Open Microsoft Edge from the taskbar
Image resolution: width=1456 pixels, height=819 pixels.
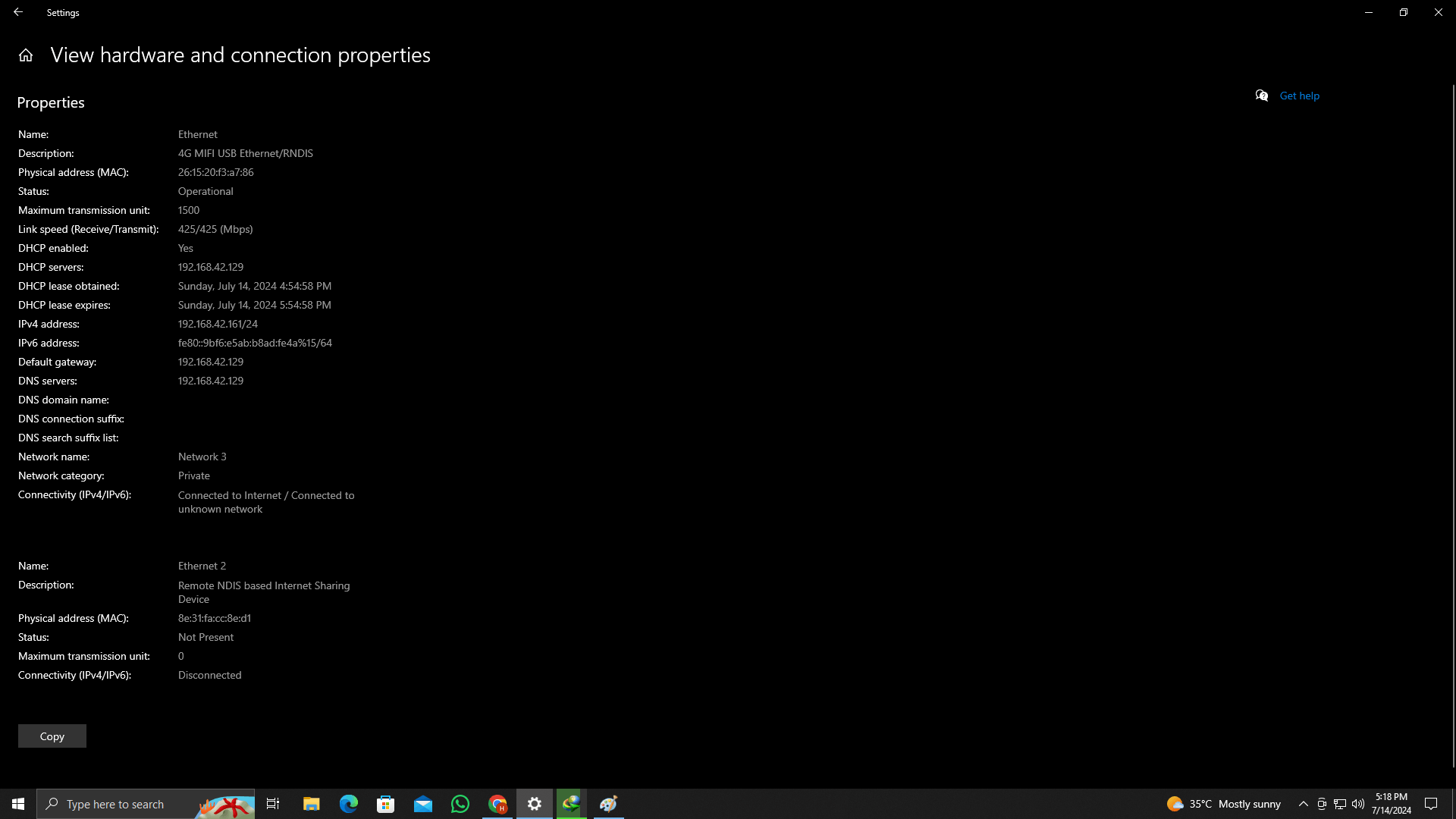coord(348,804)
